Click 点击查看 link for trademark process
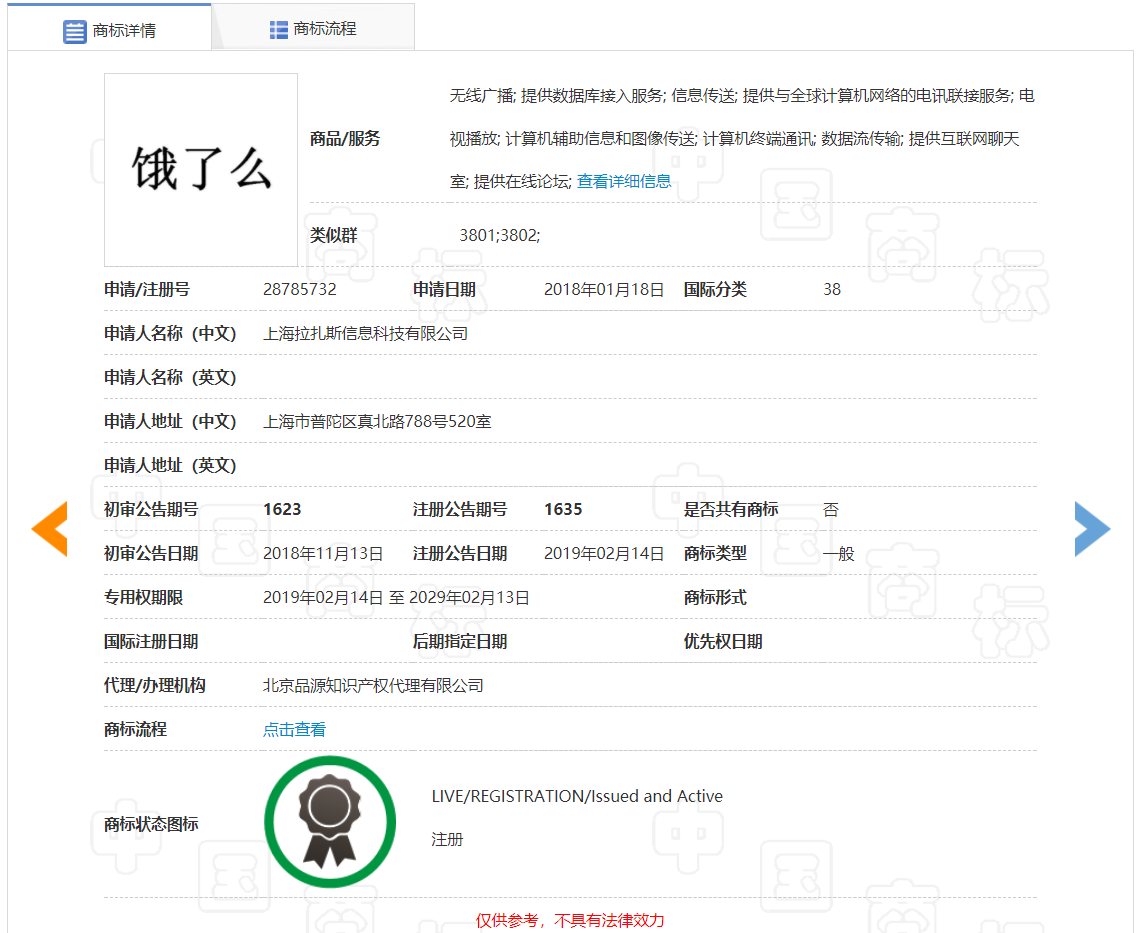Viewport: 1143px width, 933px height. pos(294,730)
